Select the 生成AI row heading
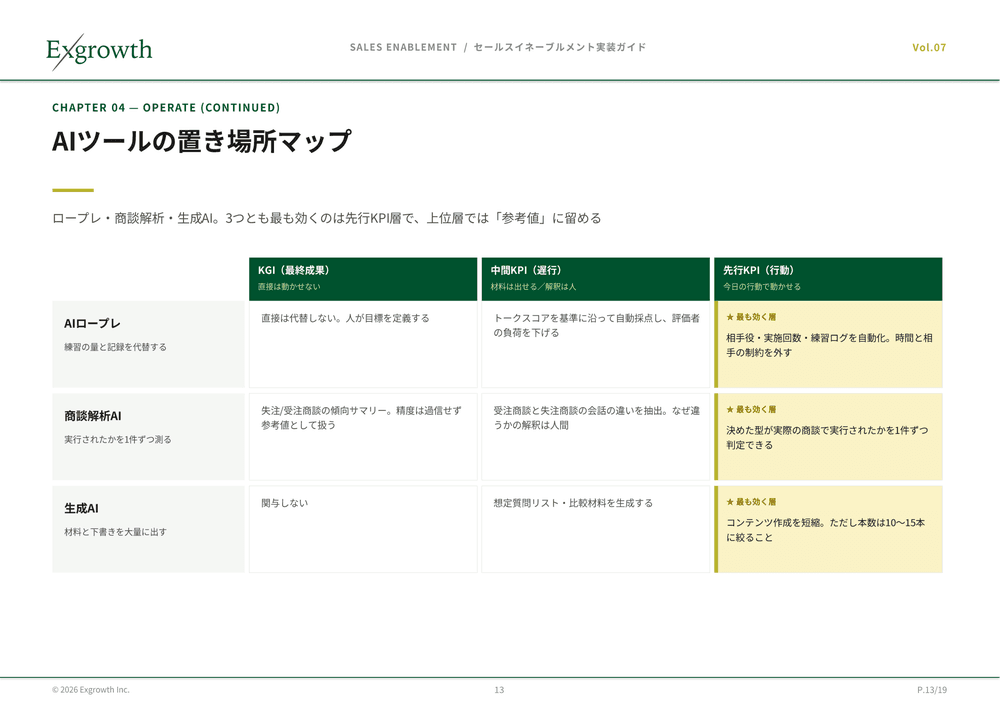Image resolution: width=1000 pixels, height=708 pixels. coord(81,508)
